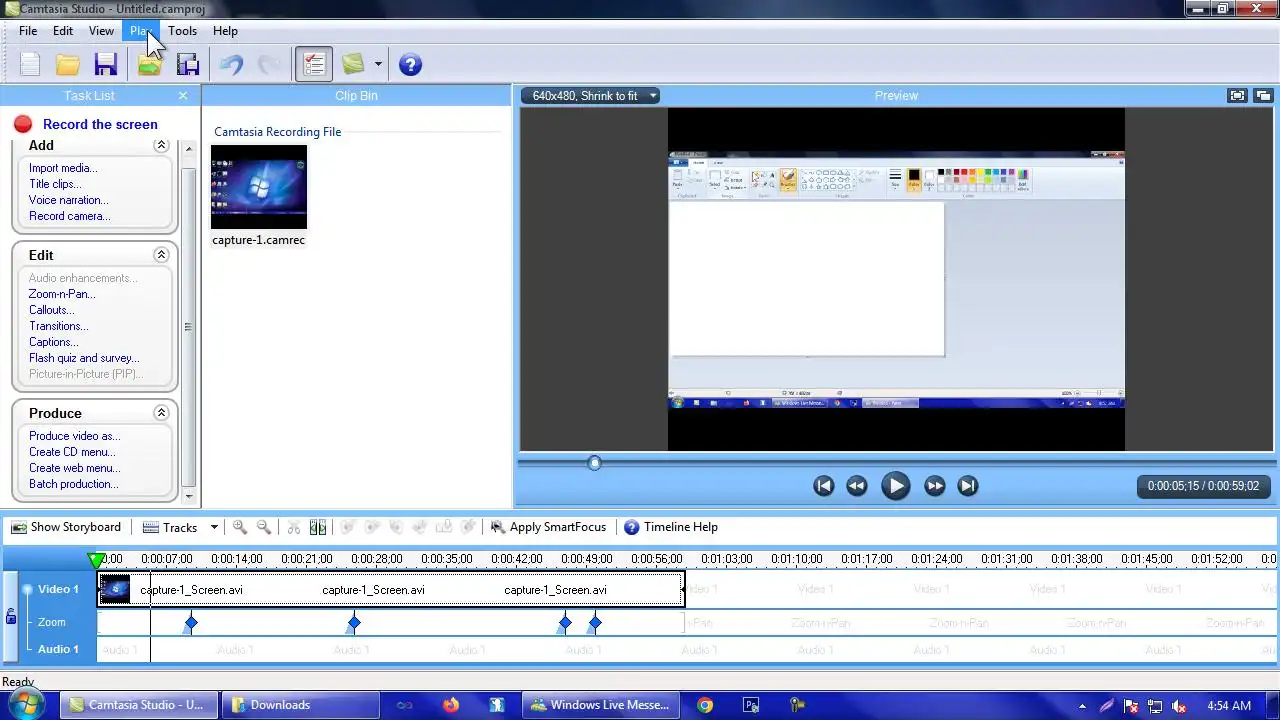1280x720 pixels.
Task: Click Batch production link
Action: [x=73, y=484]
